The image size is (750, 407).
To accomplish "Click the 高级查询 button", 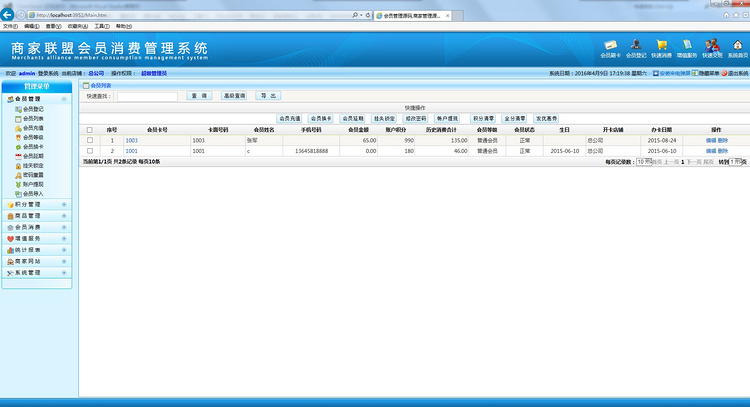I will [234, 96].
